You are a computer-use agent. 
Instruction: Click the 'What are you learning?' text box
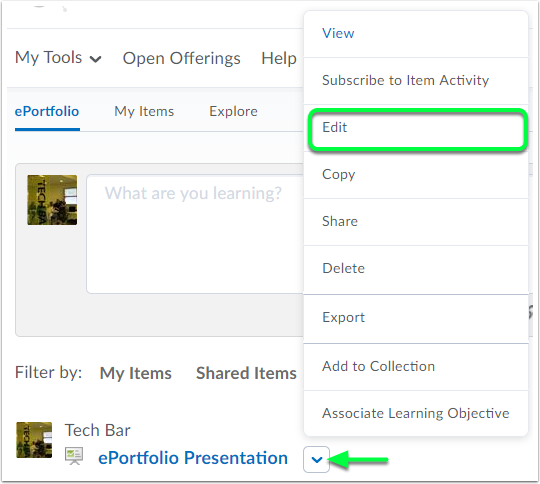pos(195,234)
